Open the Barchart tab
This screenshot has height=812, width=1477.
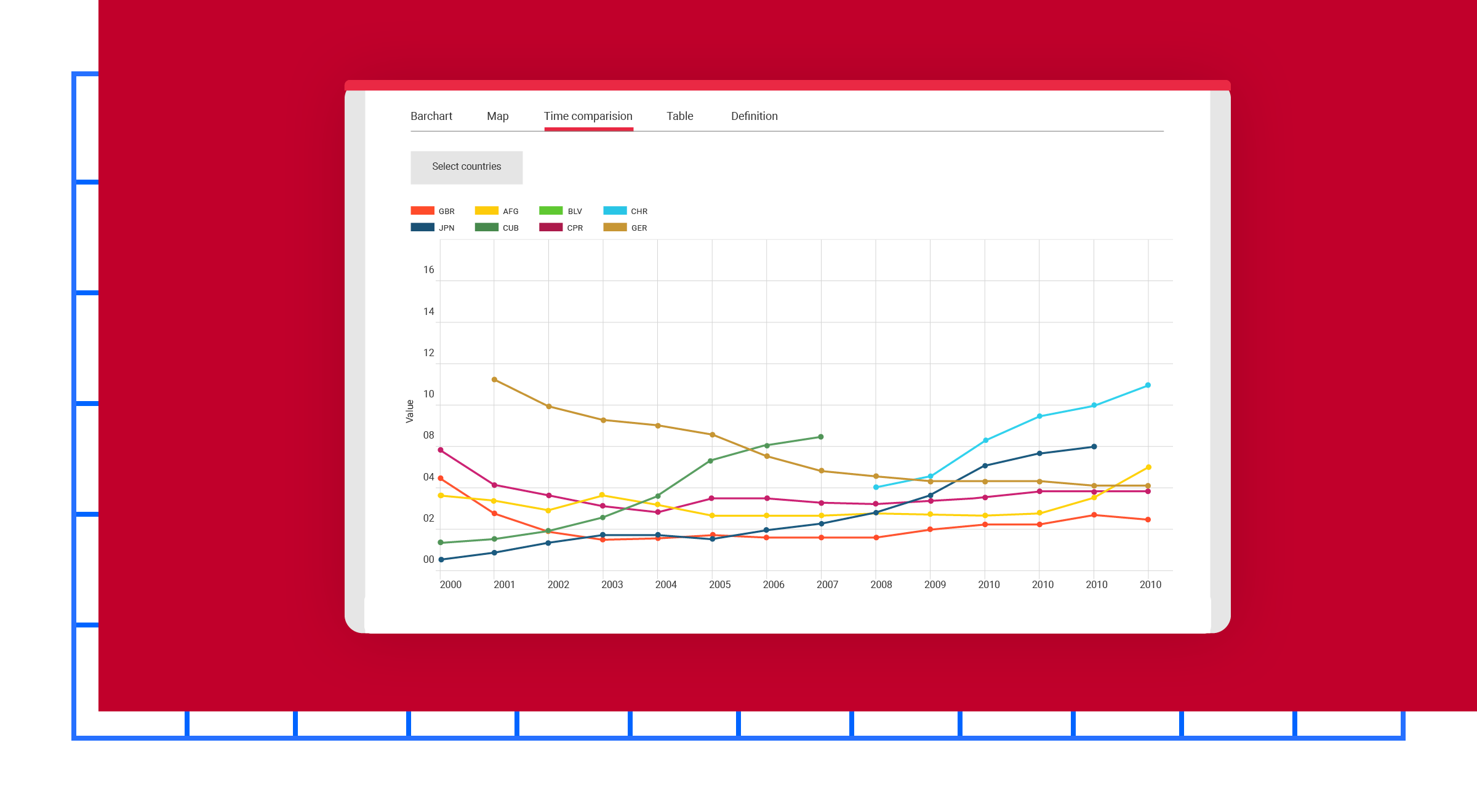pyautogui.click(x=431, y=116)
